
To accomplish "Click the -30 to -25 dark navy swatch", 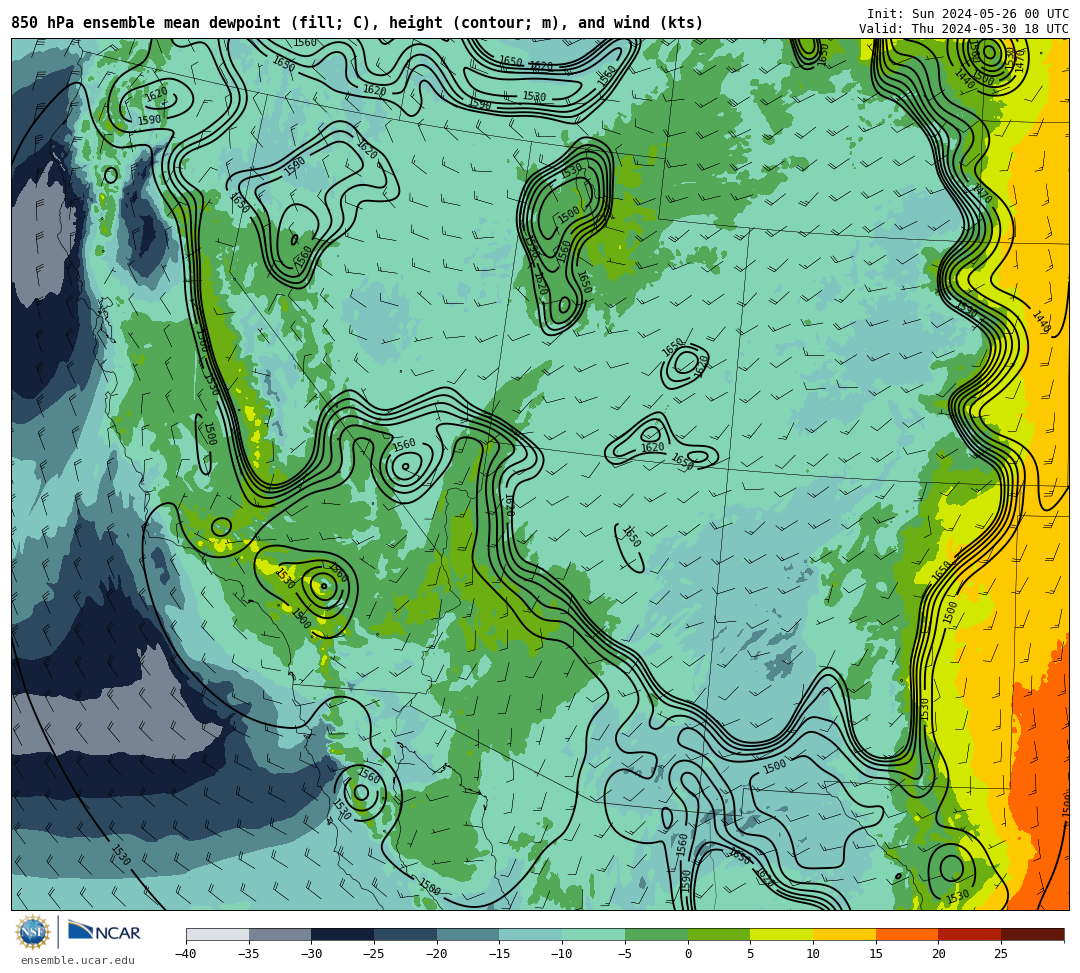I will pos(343,934).
